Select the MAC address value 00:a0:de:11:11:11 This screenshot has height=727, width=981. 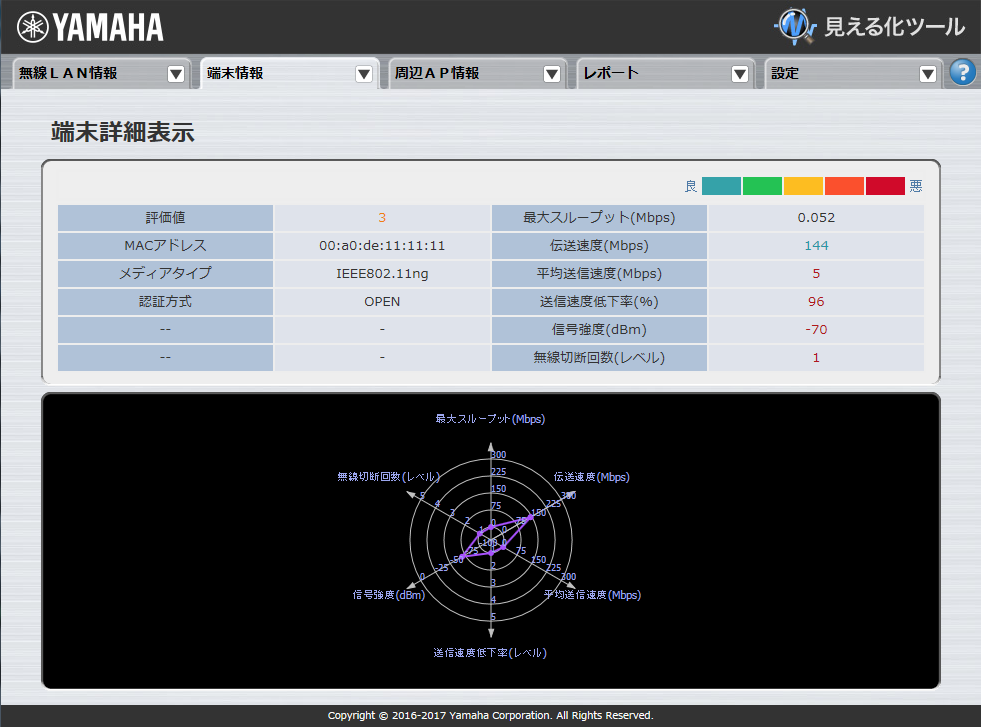click(382, 245)
